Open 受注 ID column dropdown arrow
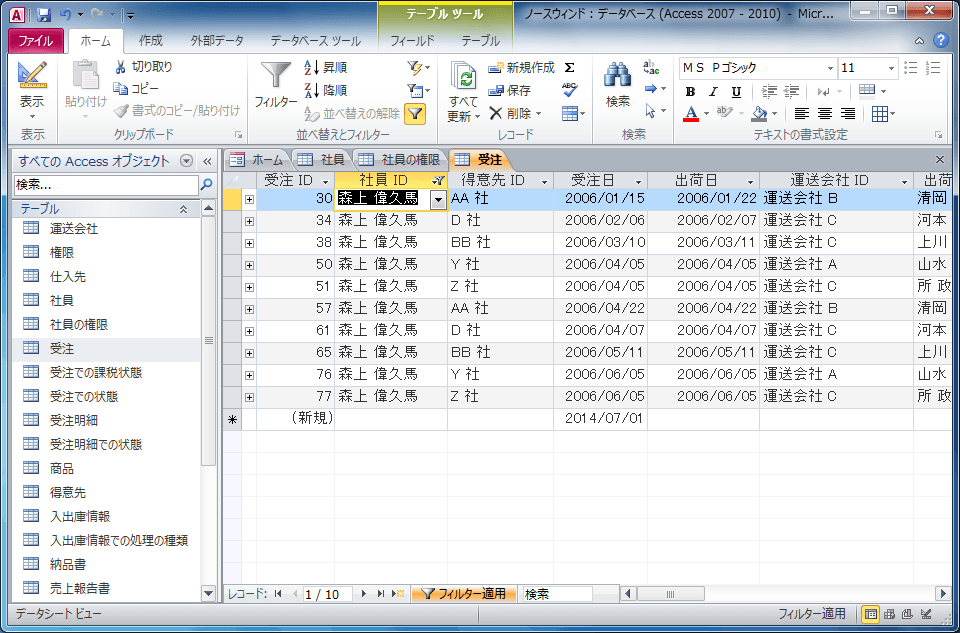The width and height of the screenshot is (960, 633). [x=325, y=181]
